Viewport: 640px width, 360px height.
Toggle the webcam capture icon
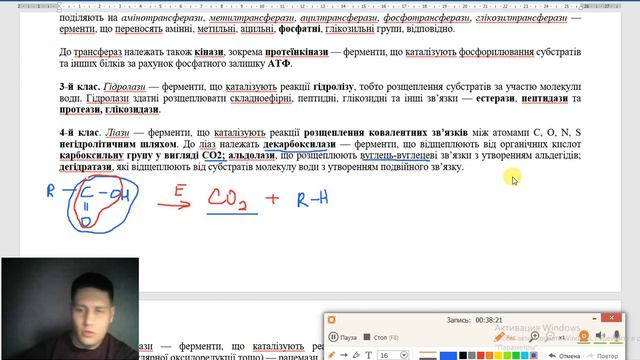coord(584,336)
